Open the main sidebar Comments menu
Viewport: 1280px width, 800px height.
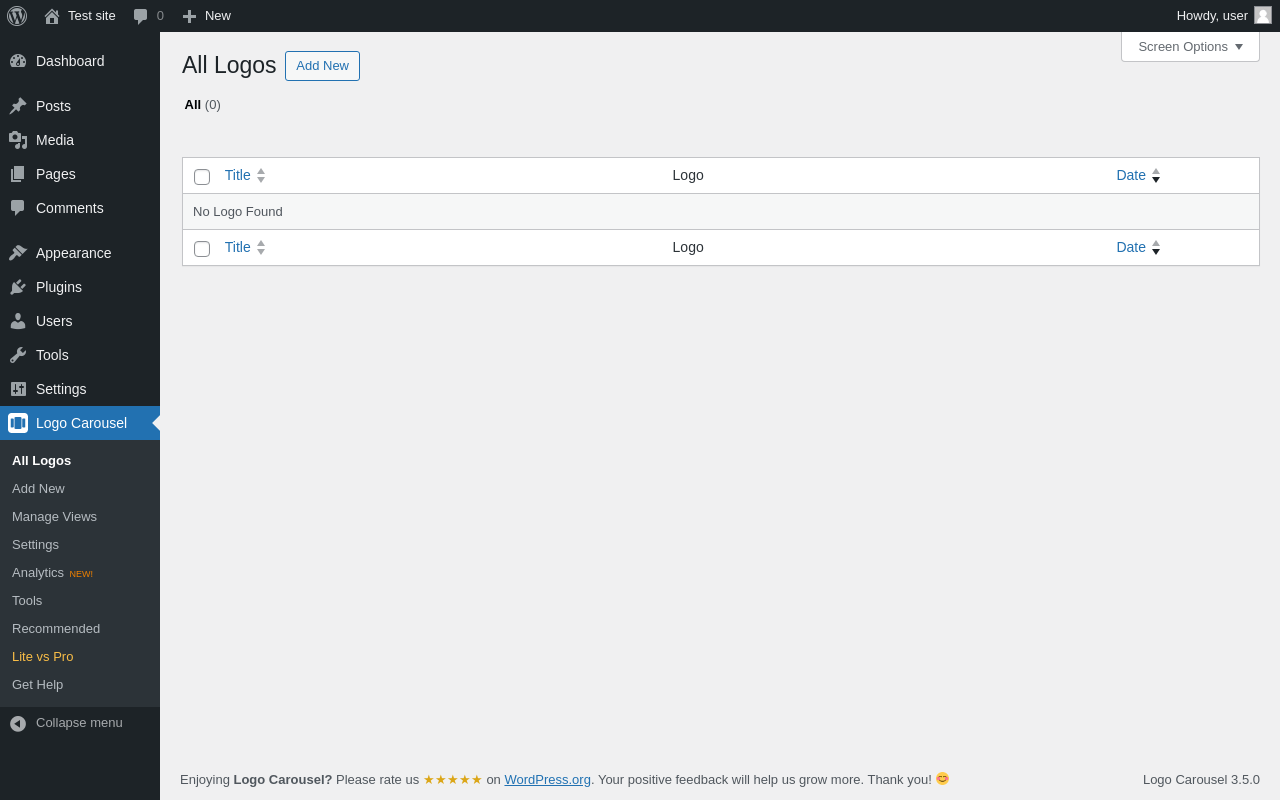click(80, 208)
